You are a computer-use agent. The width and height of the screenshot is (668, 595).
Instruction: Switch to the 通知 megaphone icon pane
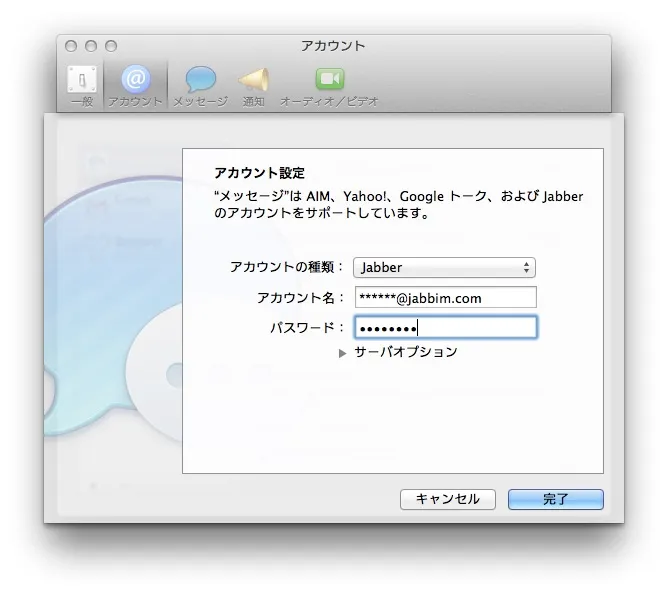[x=254, y=80]
